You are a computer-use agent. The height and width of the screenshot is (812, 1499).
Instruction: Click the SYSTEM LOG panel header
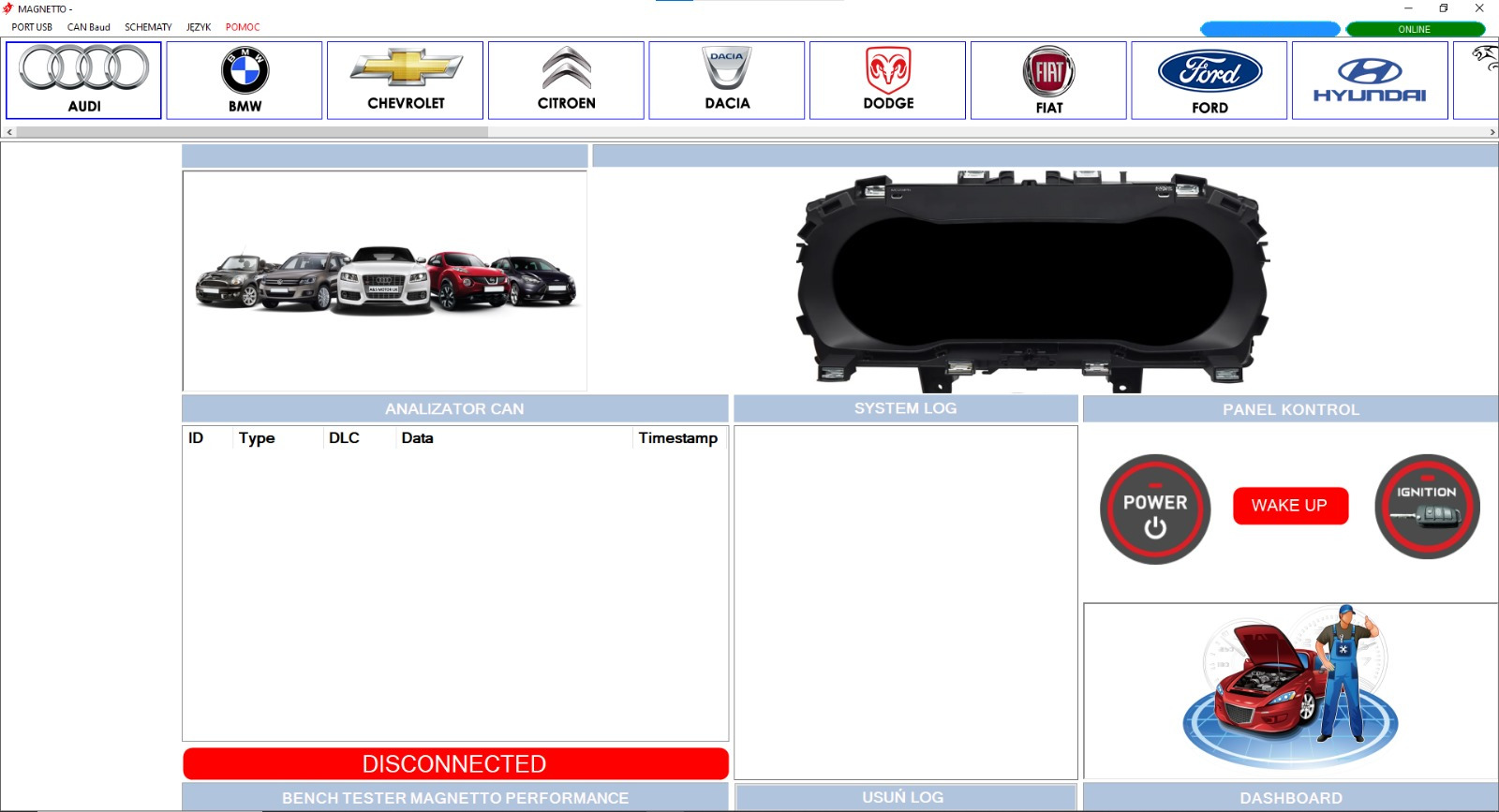pyautogui.click(x=906, y=408)
